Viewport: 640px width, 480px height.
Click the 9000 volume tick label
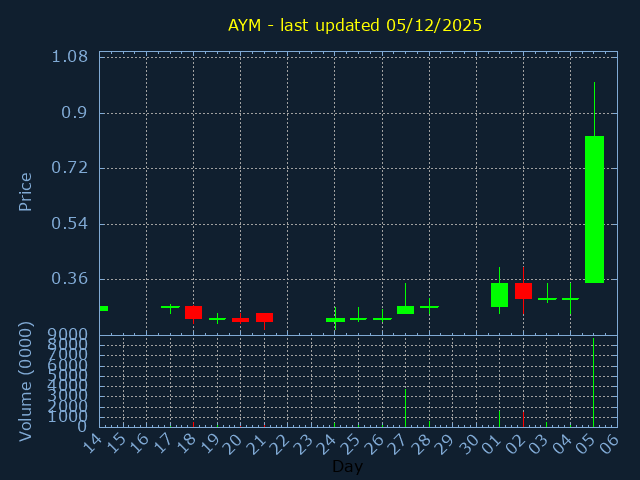[69, 335]
